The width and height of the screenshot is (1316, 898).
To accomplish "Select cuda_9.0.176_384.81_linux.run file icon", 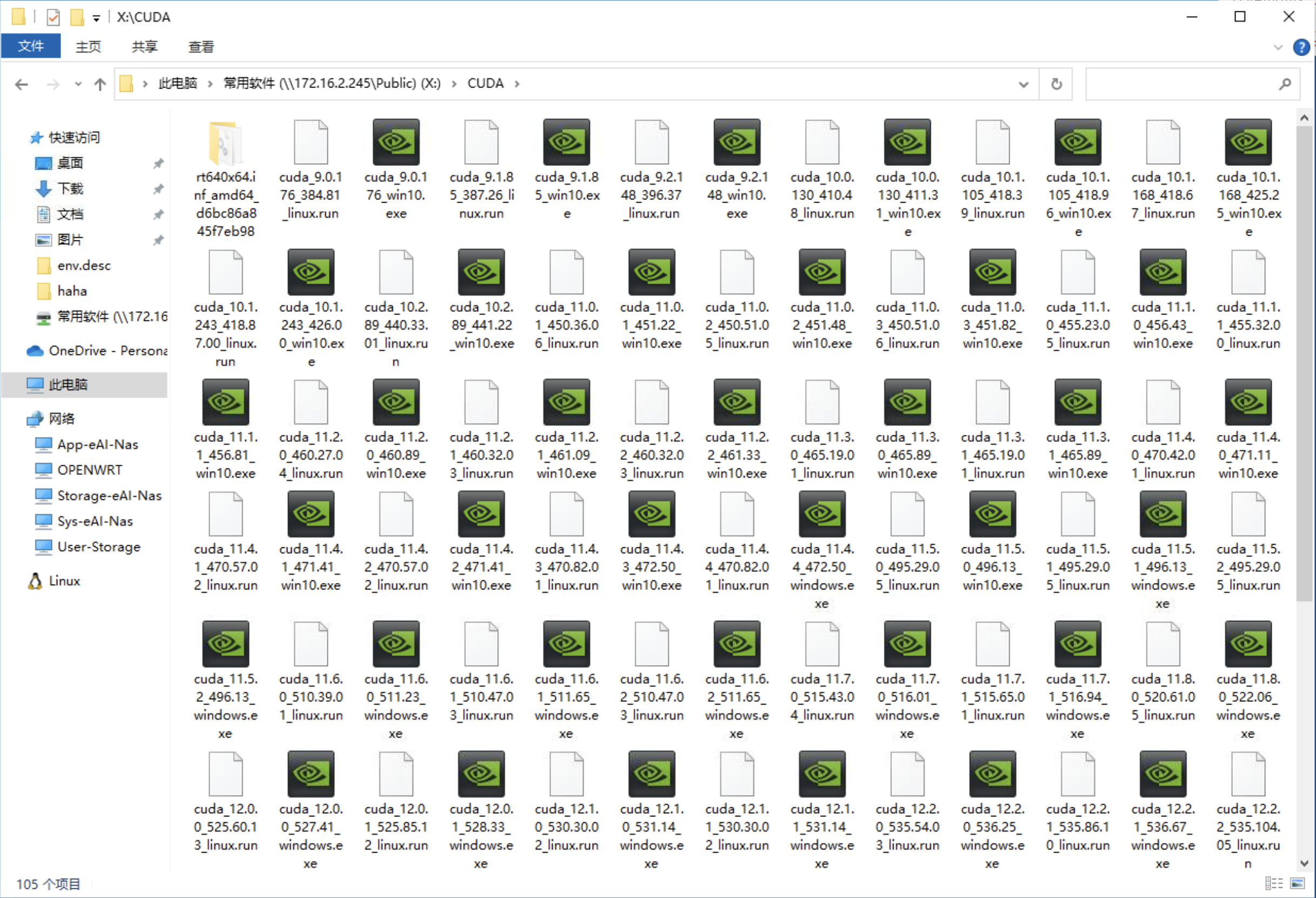I will (311, 142).
